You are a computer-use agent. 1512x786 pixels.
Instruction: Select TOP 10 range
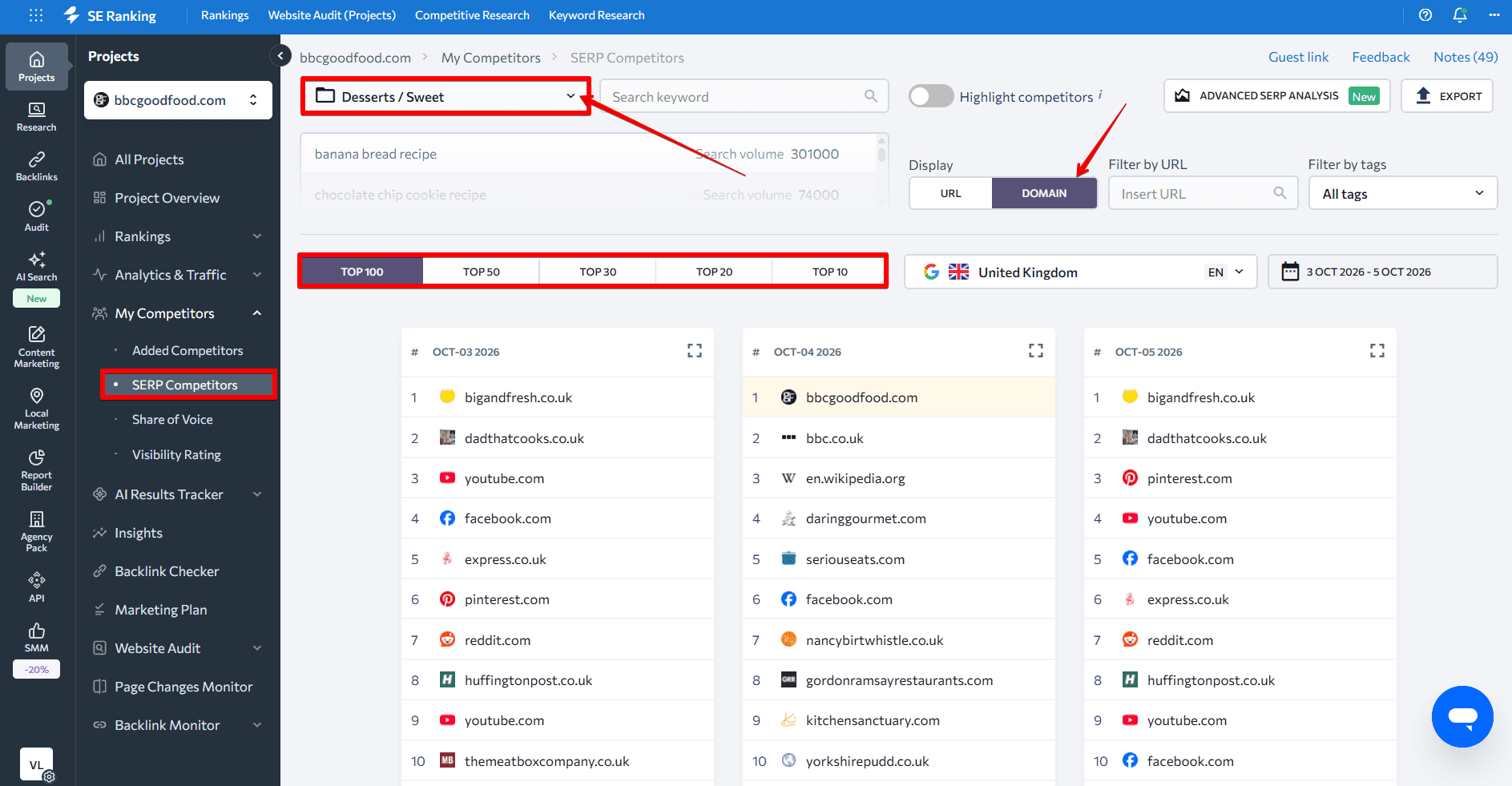(829, 272)
